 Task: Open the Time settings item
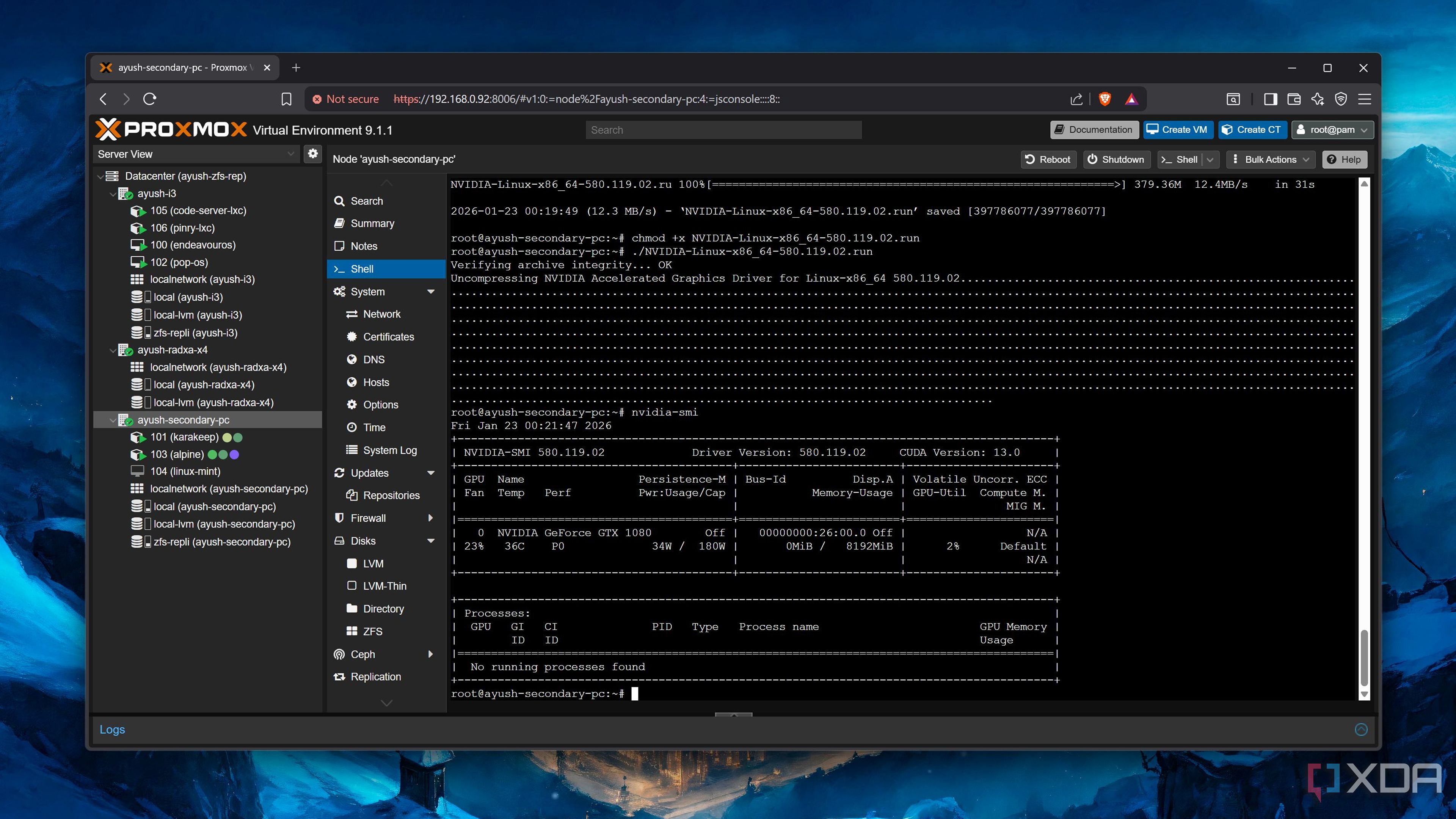tap(386, 427)
